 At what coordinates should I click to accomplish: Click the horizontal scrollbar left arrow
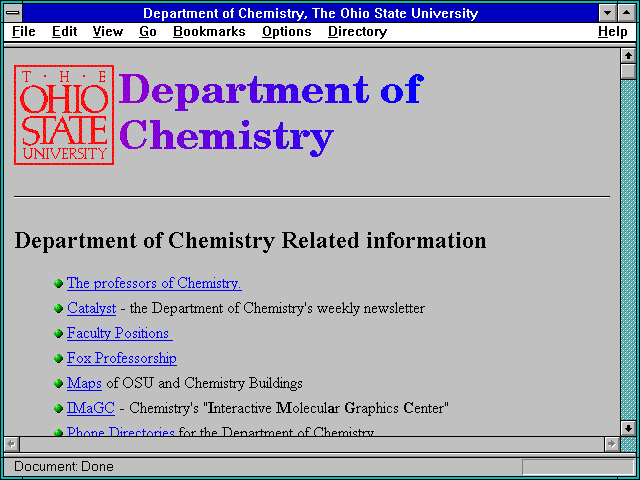tap(12, 444)
